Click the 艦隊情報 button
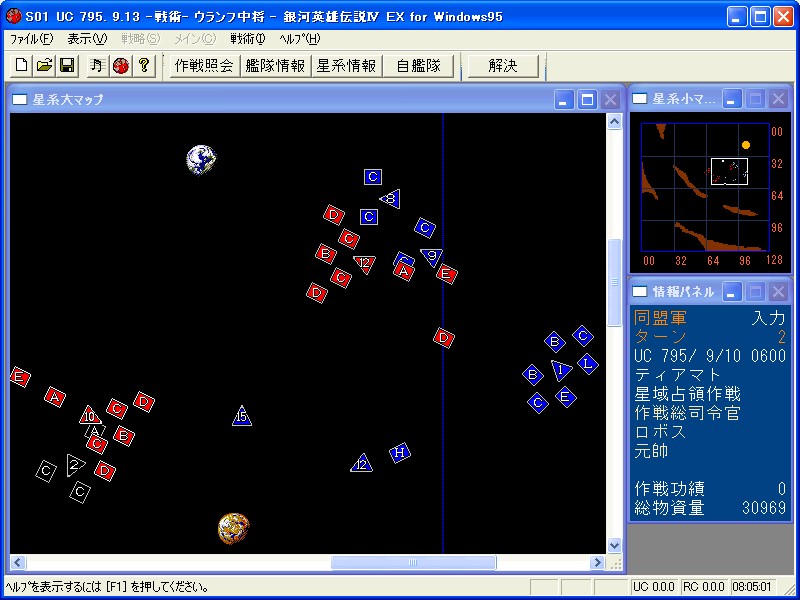800x600 pixels. coord(275,66)
